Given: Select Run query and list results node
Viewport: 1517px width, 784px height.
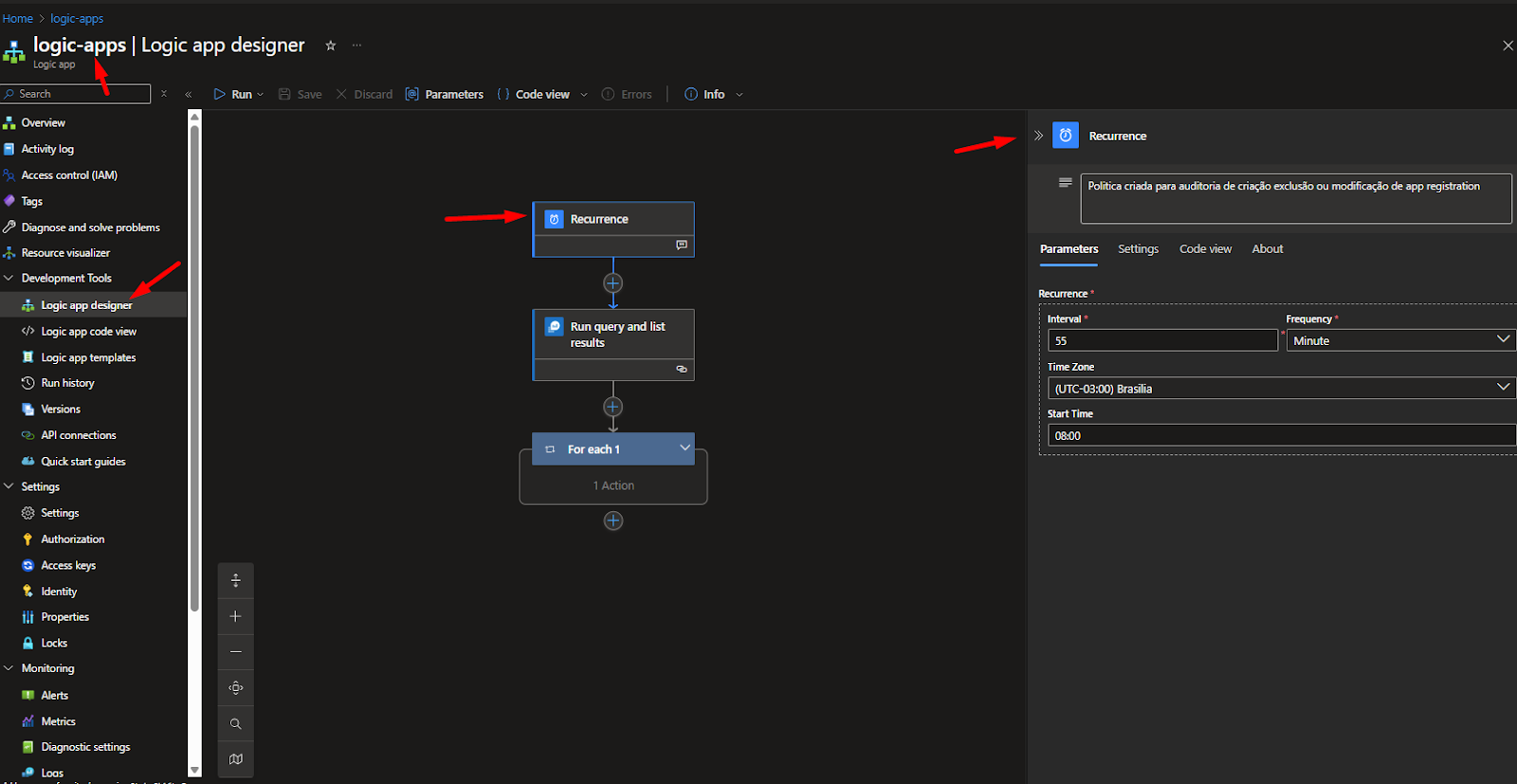Looking at the screenshot, I should (x=613, y=345).
